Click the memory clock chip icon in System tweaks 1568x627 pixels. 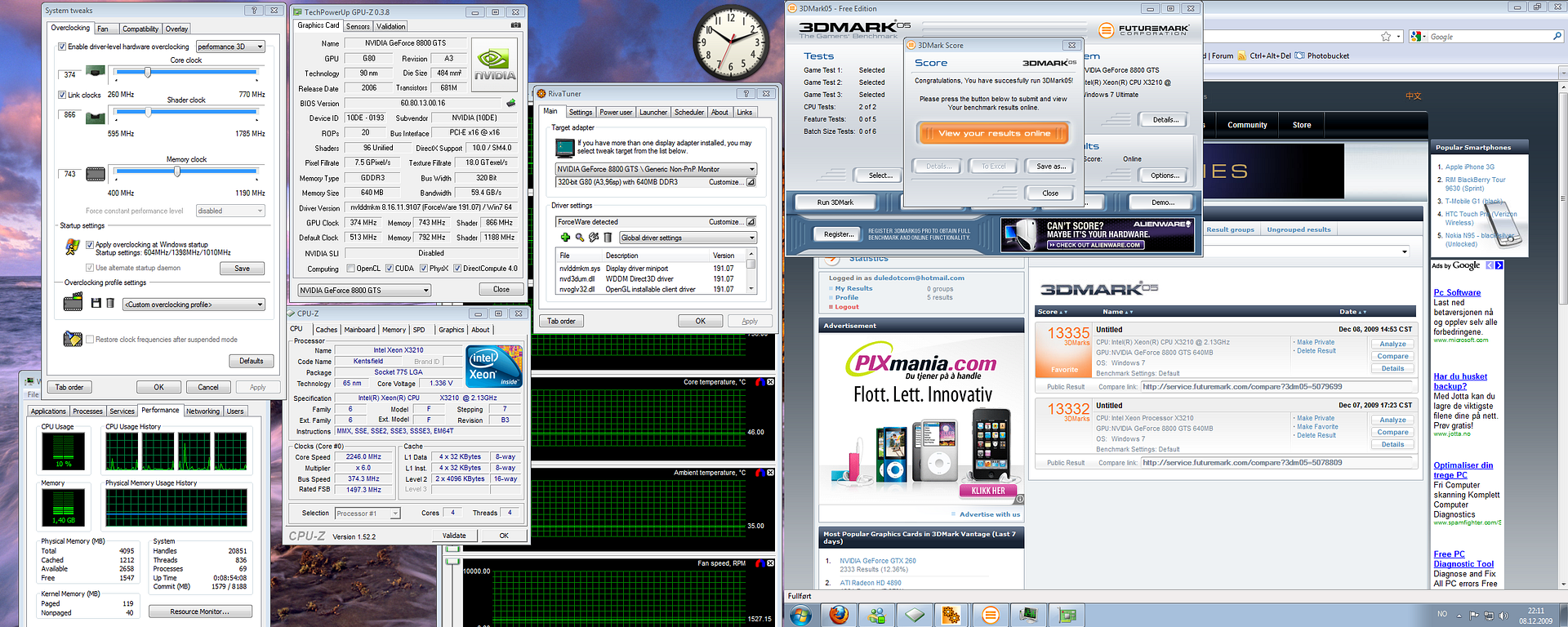pos(96,174)
